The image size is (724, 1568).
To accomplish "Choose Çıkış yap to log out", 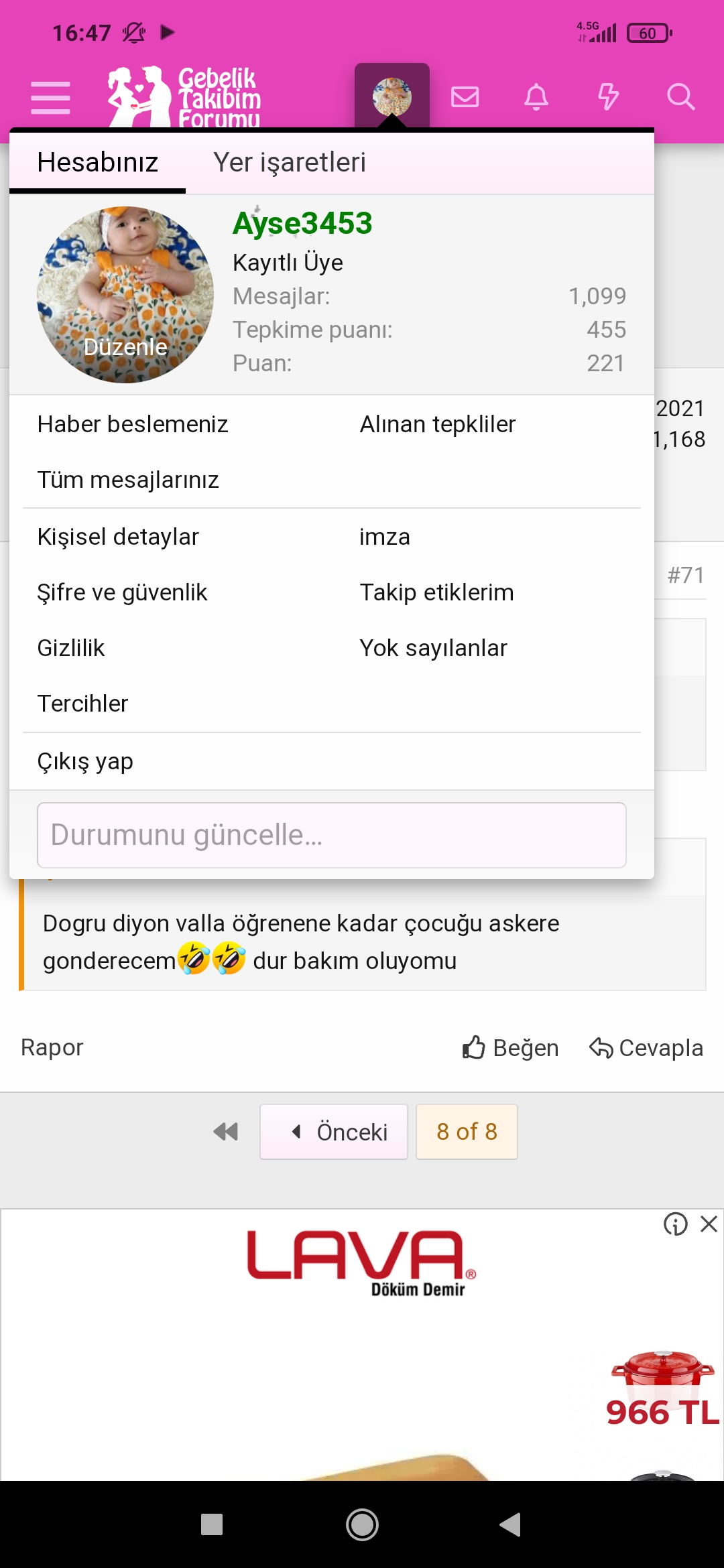I will [x=85, y=761].
